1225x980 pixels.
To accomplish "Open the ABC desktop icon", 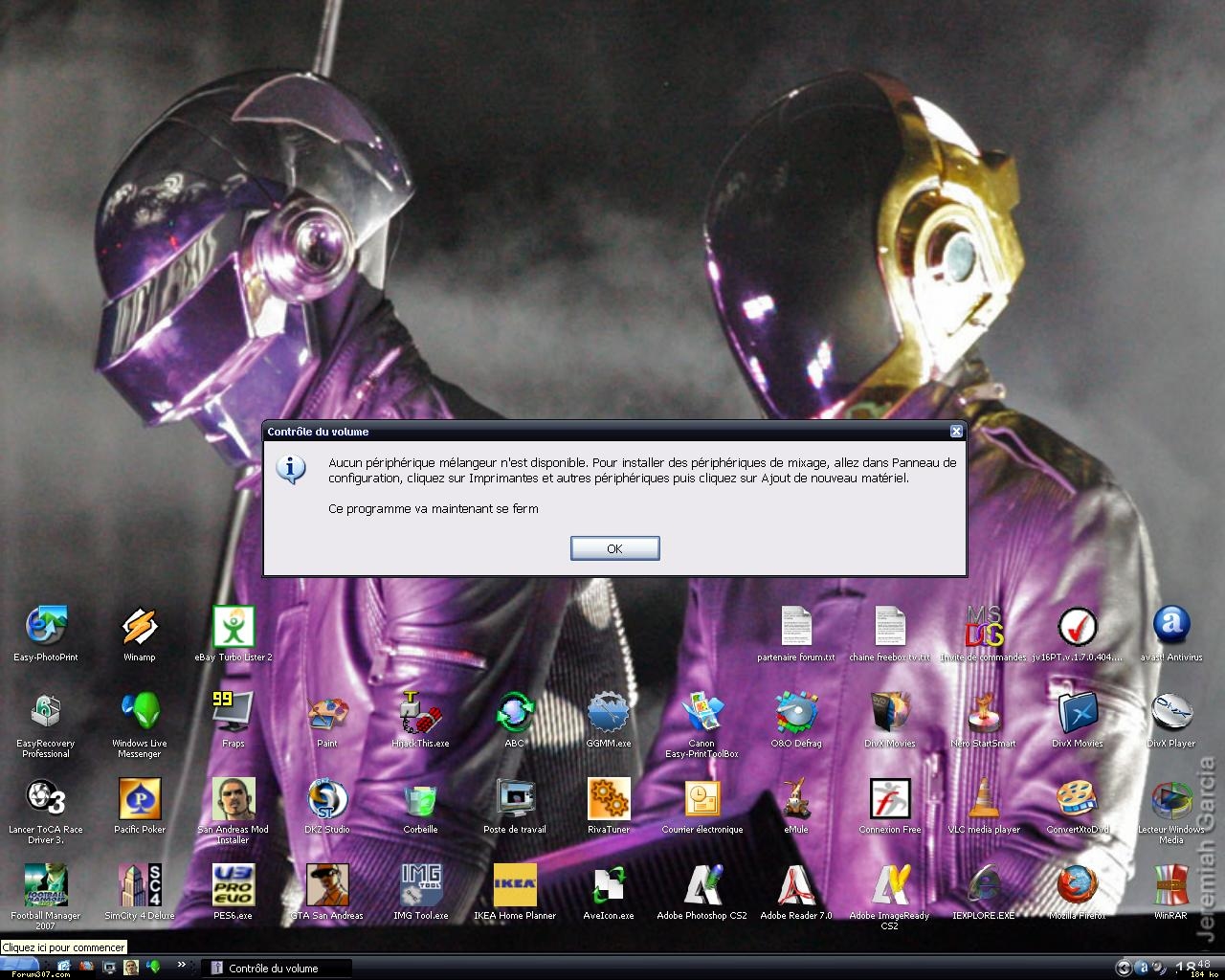I will click(514, 720).
